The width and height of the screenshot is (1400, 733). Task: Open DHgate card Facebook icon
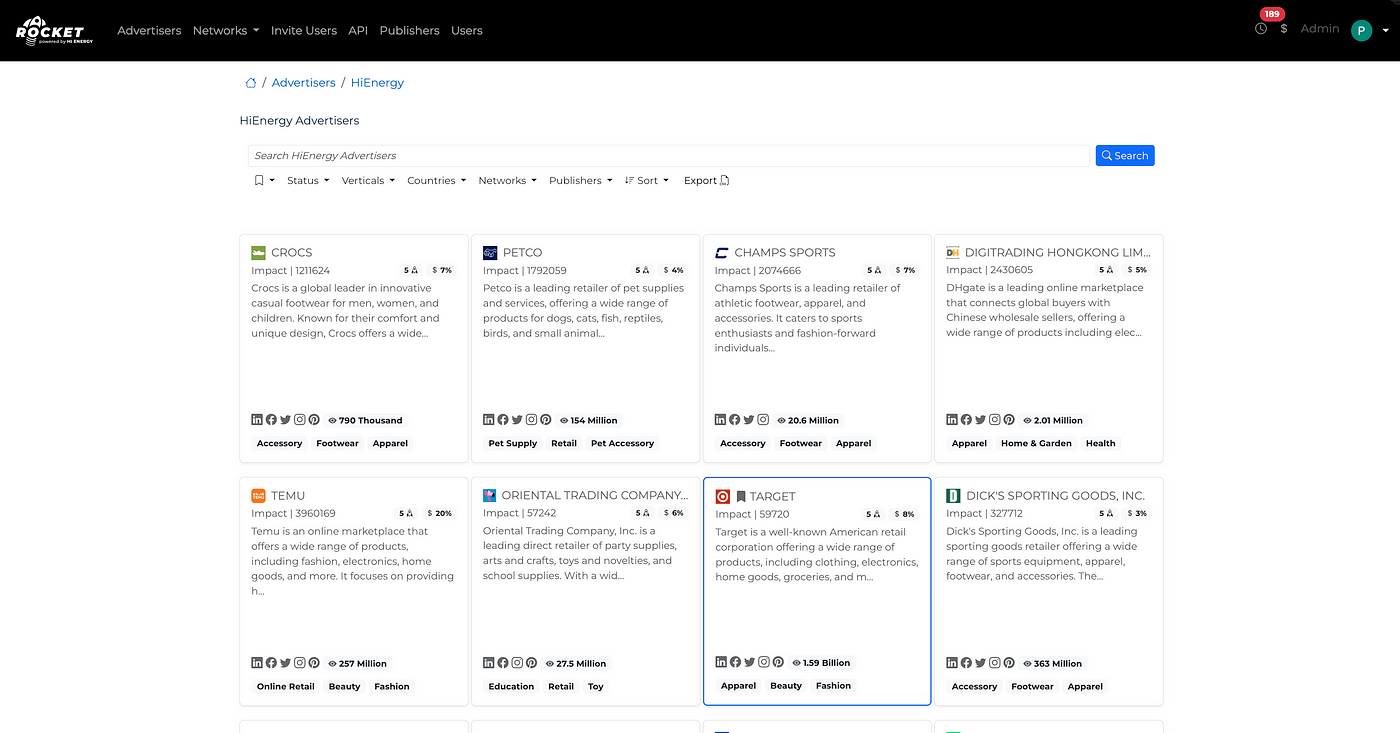click(966, 420)
